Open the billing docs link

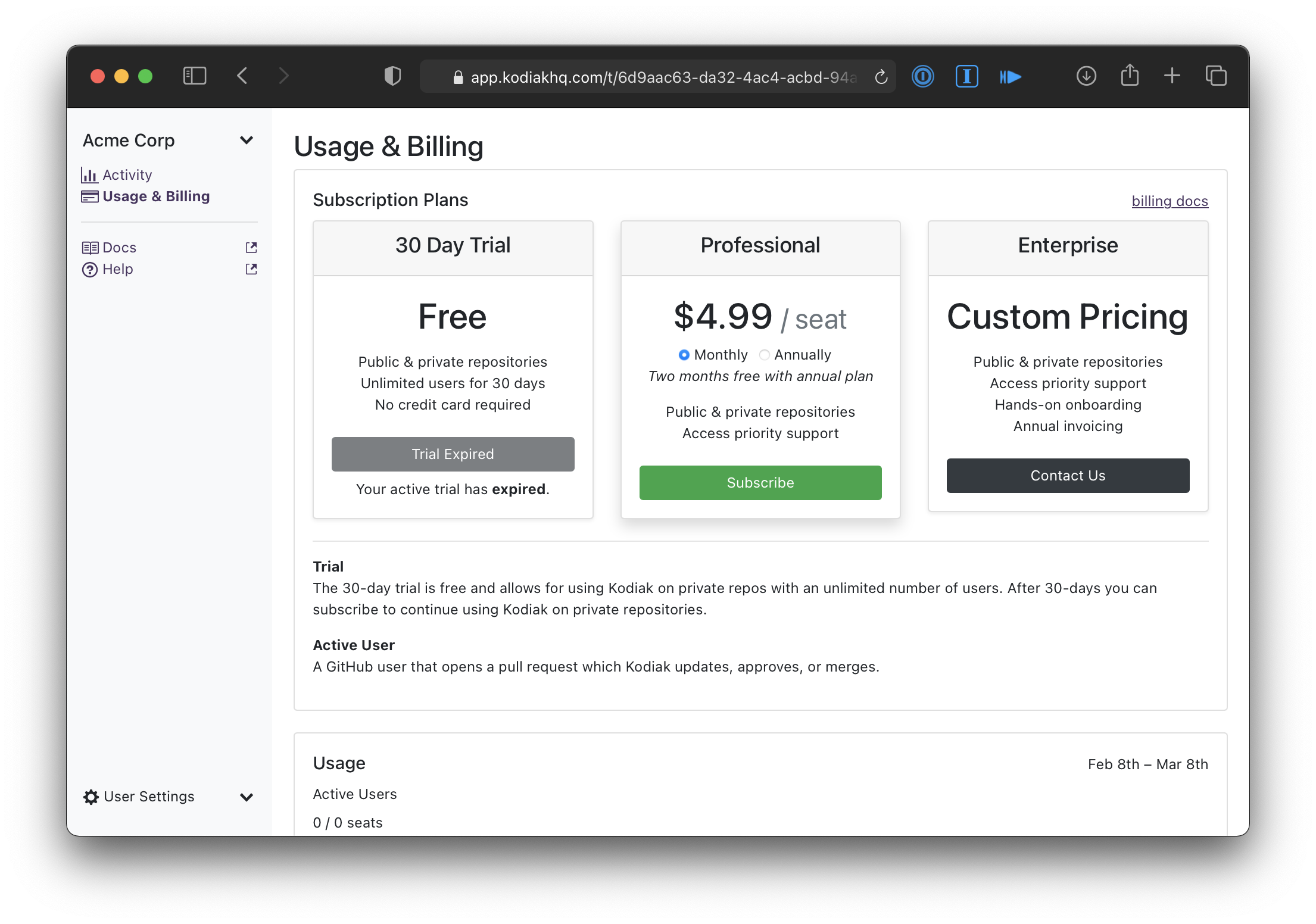[1169, 201]
